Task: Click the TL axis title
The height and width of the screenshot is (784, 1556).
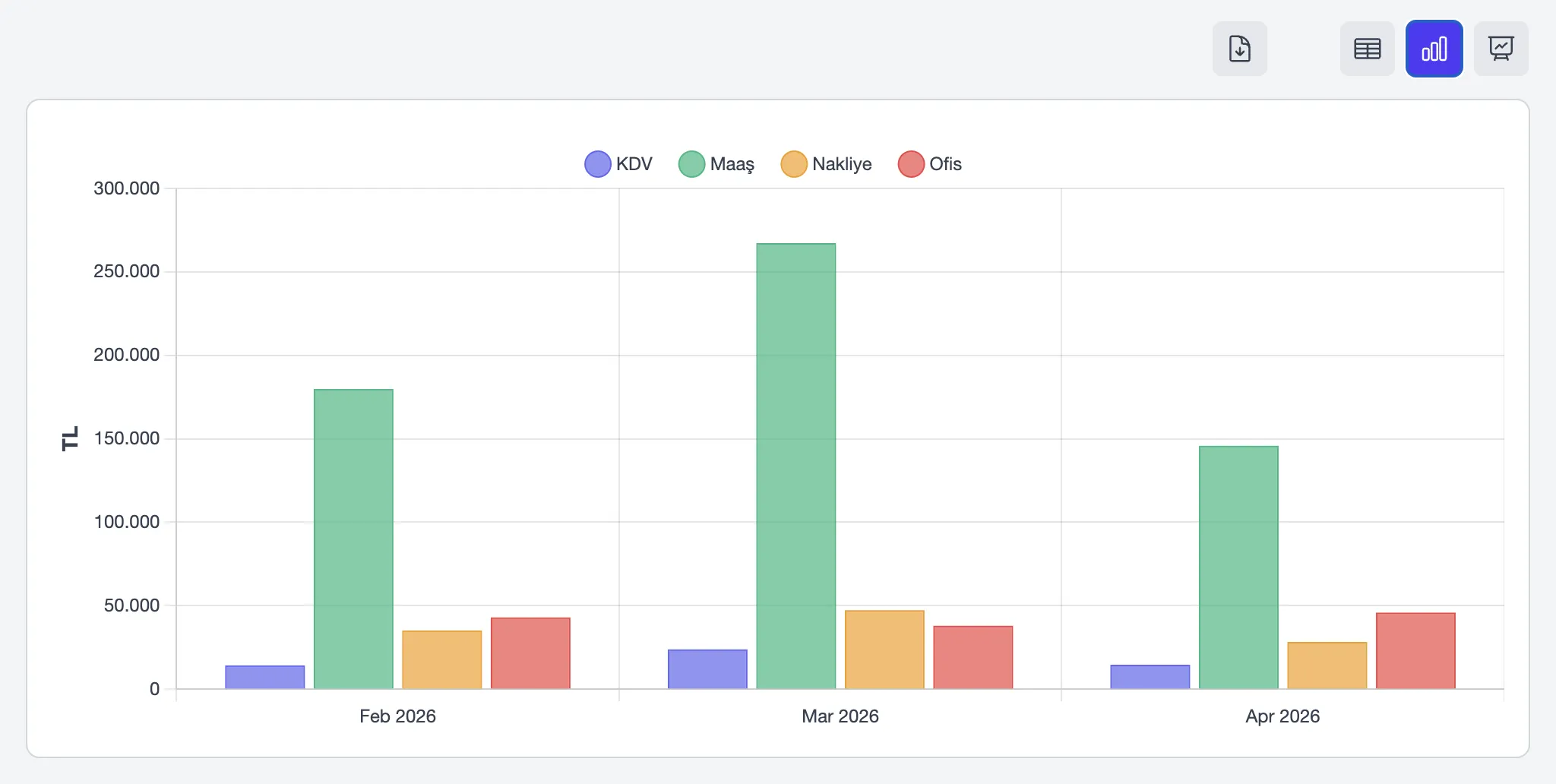Action: click(70, 438)
